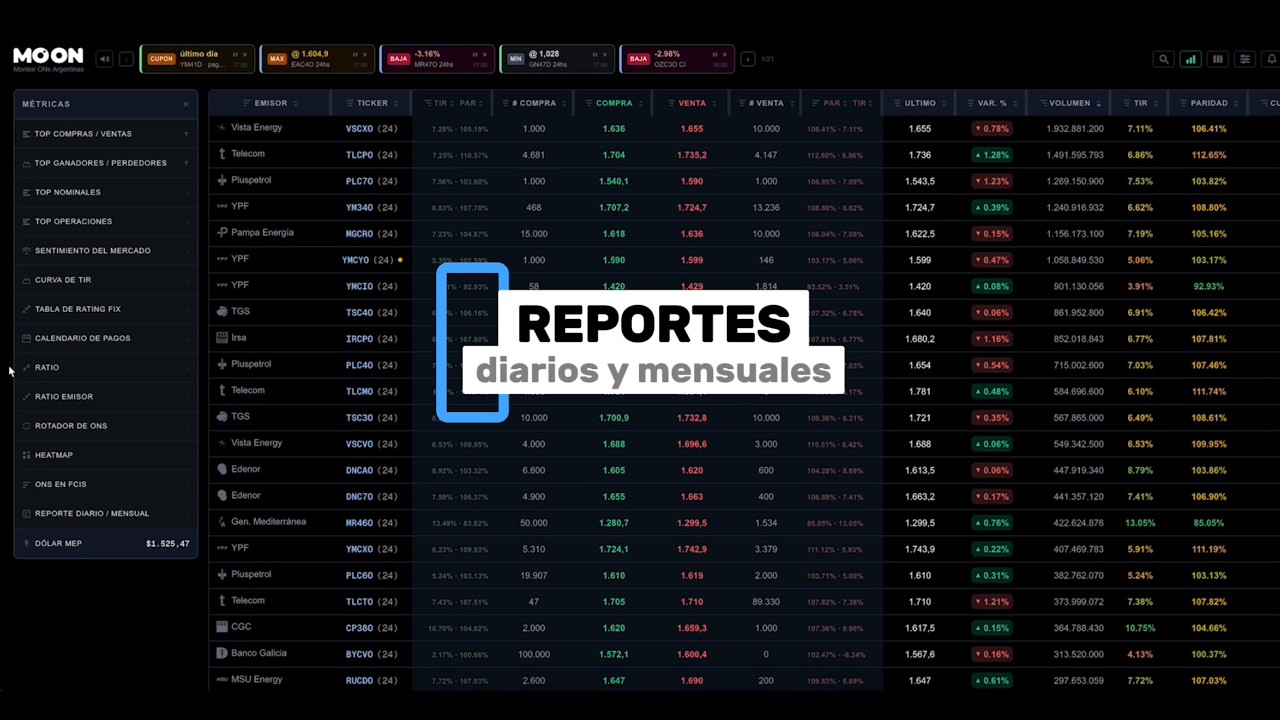Viewport: 1280px width, 720px height.
Task: Sort by red Venta price column
Action: pyautogui.click(x=692, y=103)
